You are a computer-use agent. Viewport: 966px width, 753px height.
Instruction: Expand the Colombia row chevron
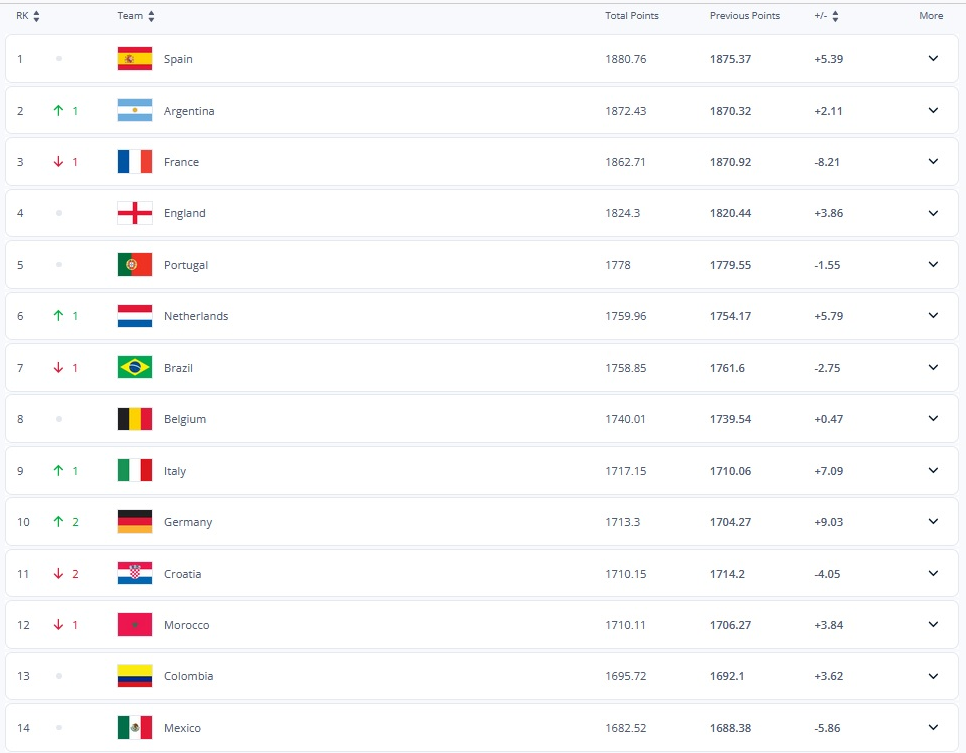tap(933, 676)
